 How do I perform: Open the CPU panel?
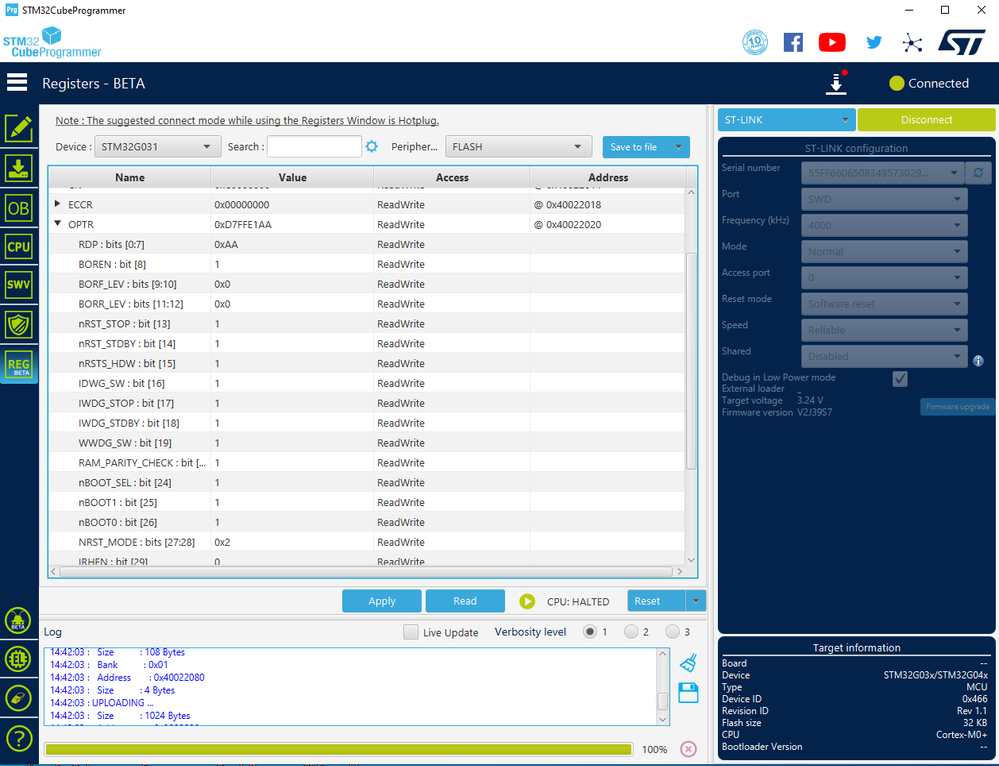tap(18, 247)
